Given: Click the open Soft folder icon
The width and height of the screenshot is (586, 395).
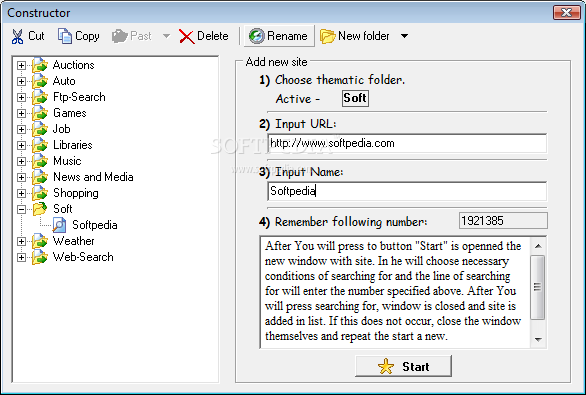Looking at the screenshot, I should tap(40, 209).
